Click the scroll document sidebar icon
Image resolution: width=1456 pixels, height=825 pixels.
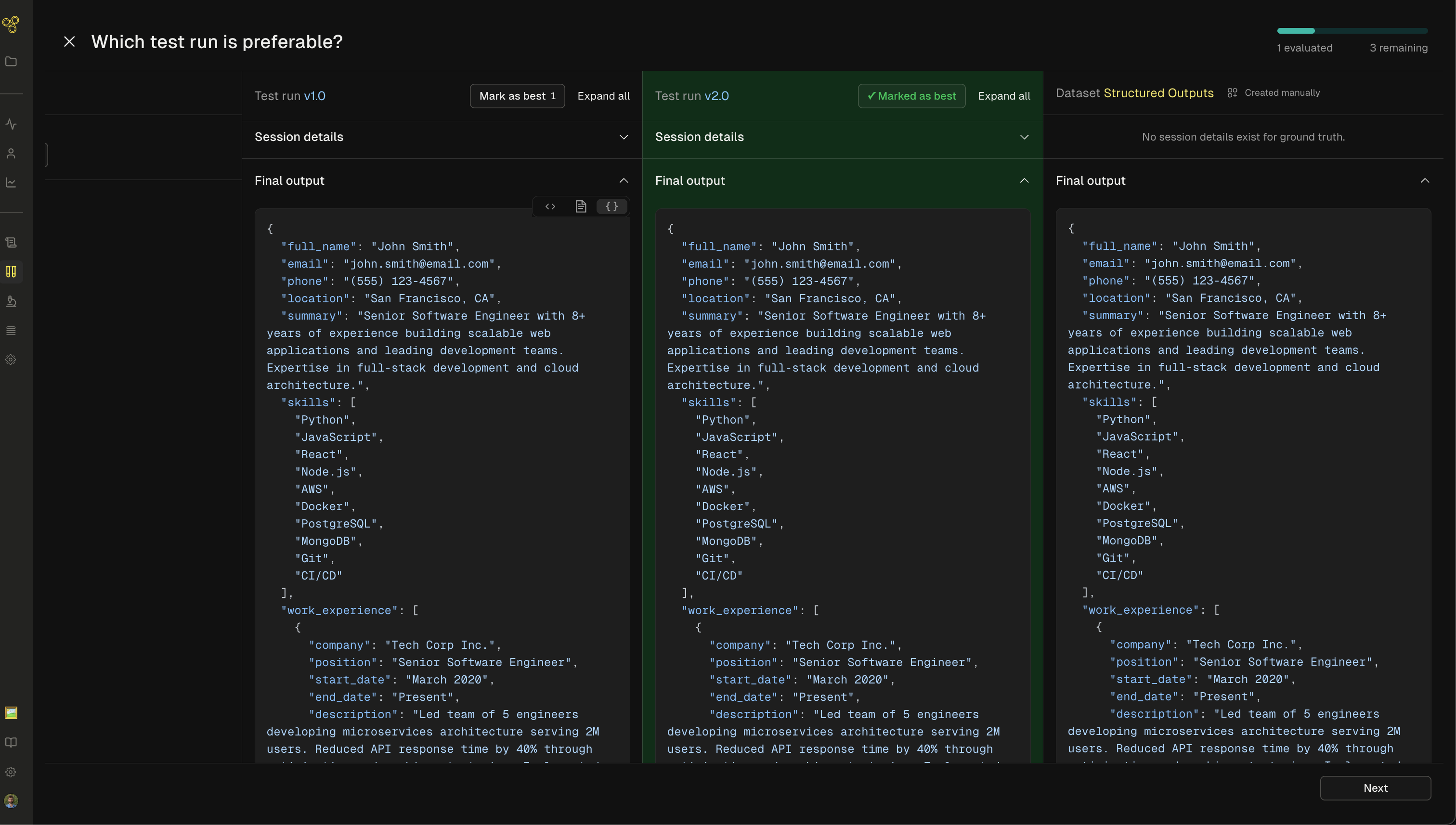[x=11, y=243]
